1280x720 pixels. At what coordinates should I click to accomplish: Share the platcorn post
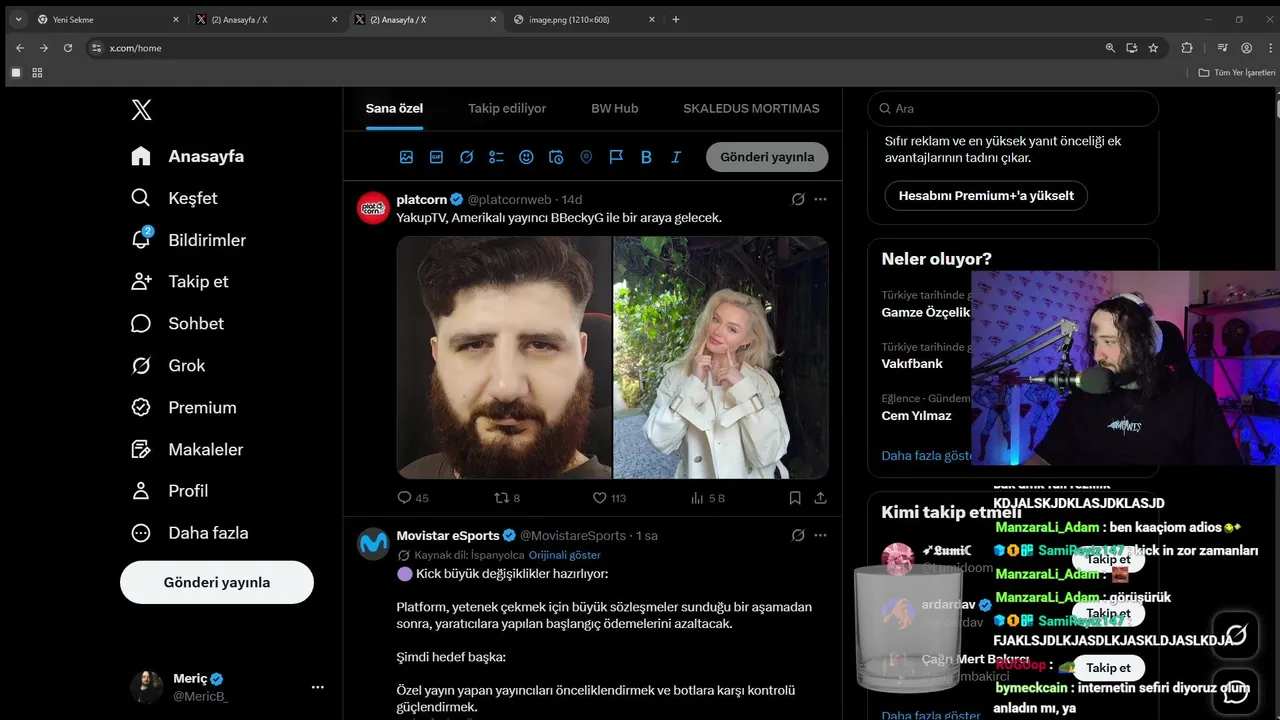coord(821,497)
